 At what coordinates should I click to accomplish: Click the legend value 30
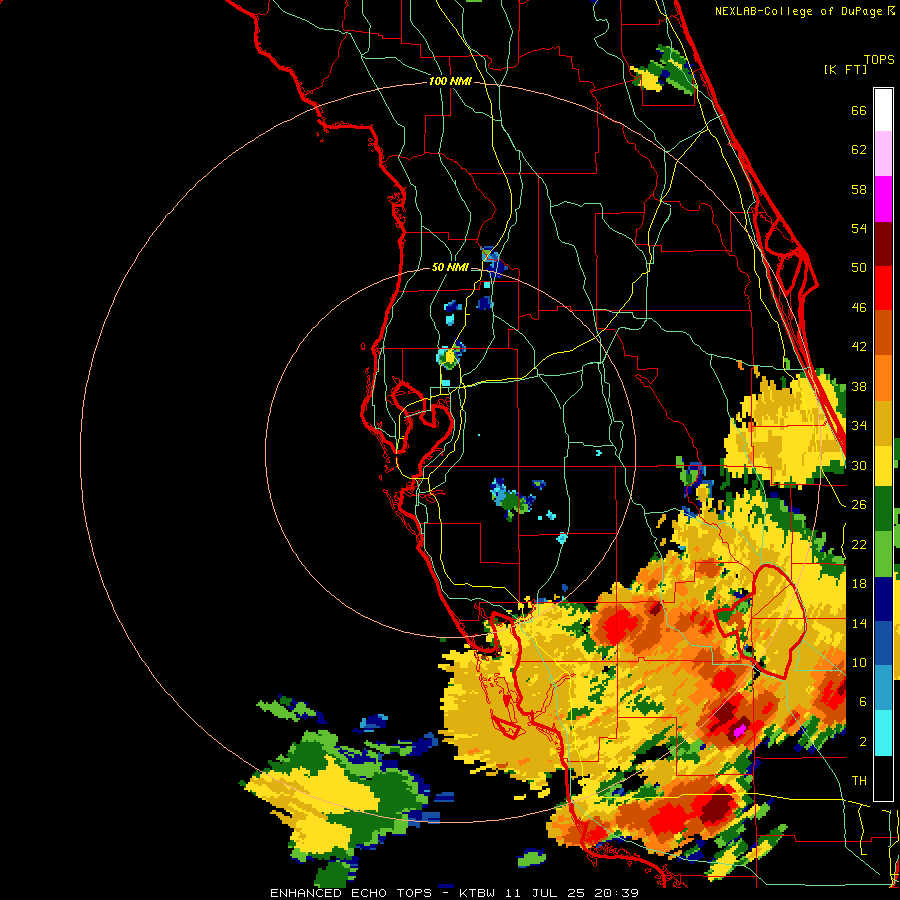pos(859,465)
